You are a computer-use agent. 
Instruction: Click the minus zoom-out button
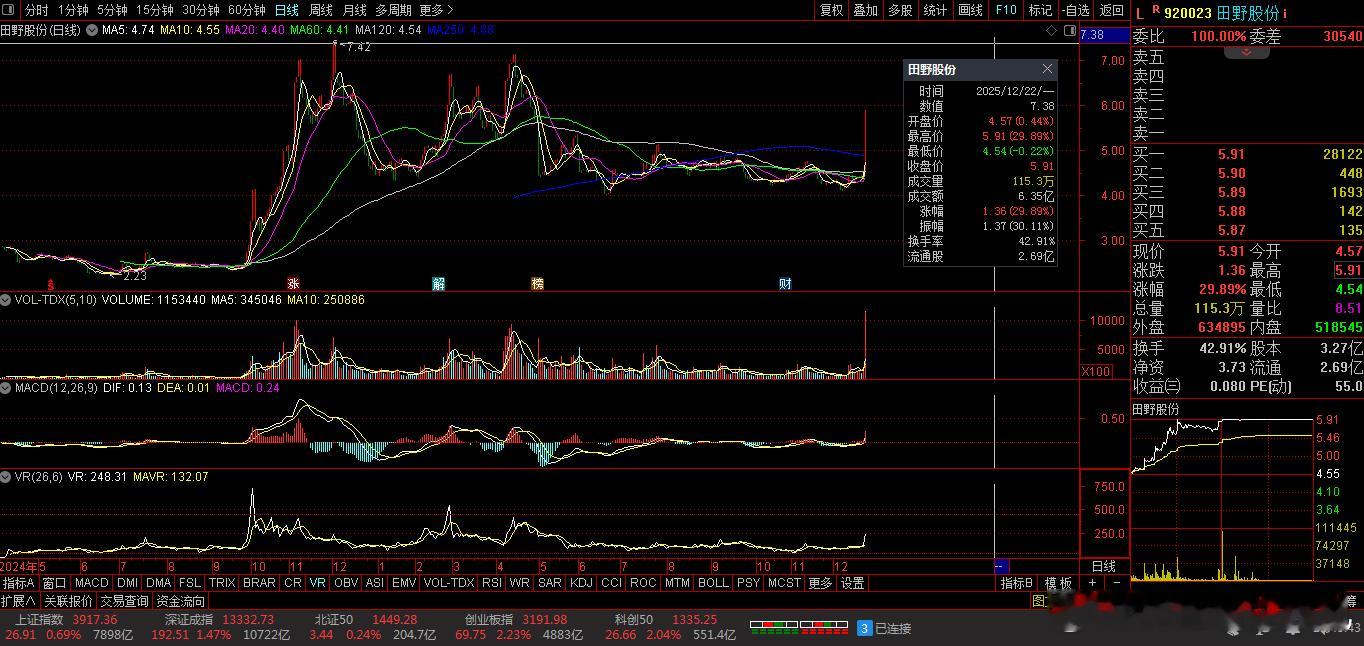pos(1117,583)
